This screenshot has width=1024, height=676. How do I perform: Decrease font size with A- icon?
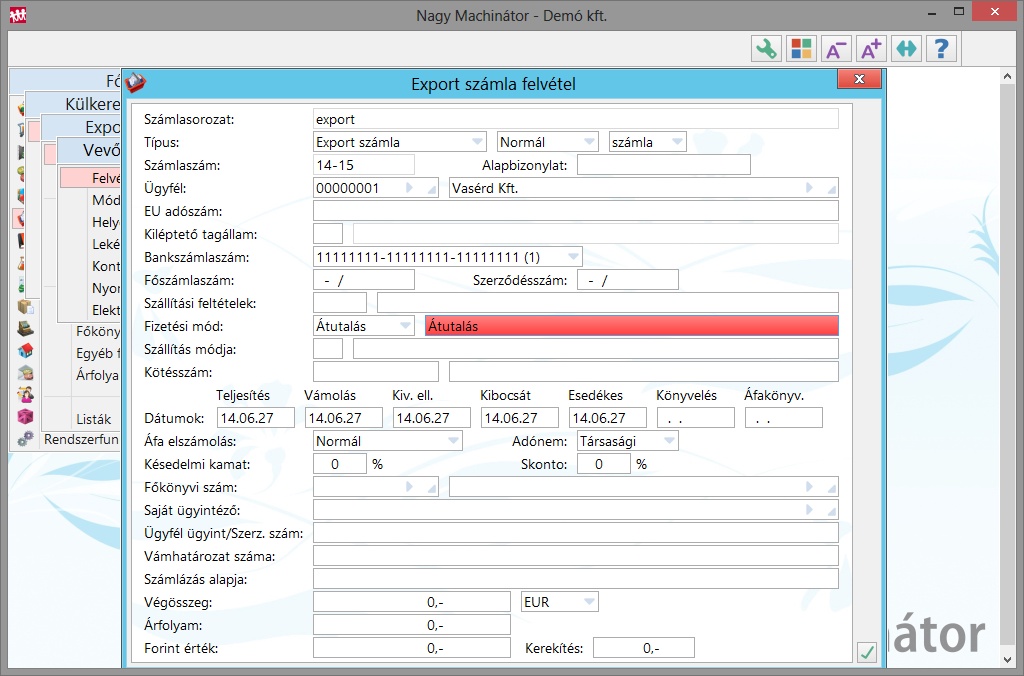click(836, 49)
